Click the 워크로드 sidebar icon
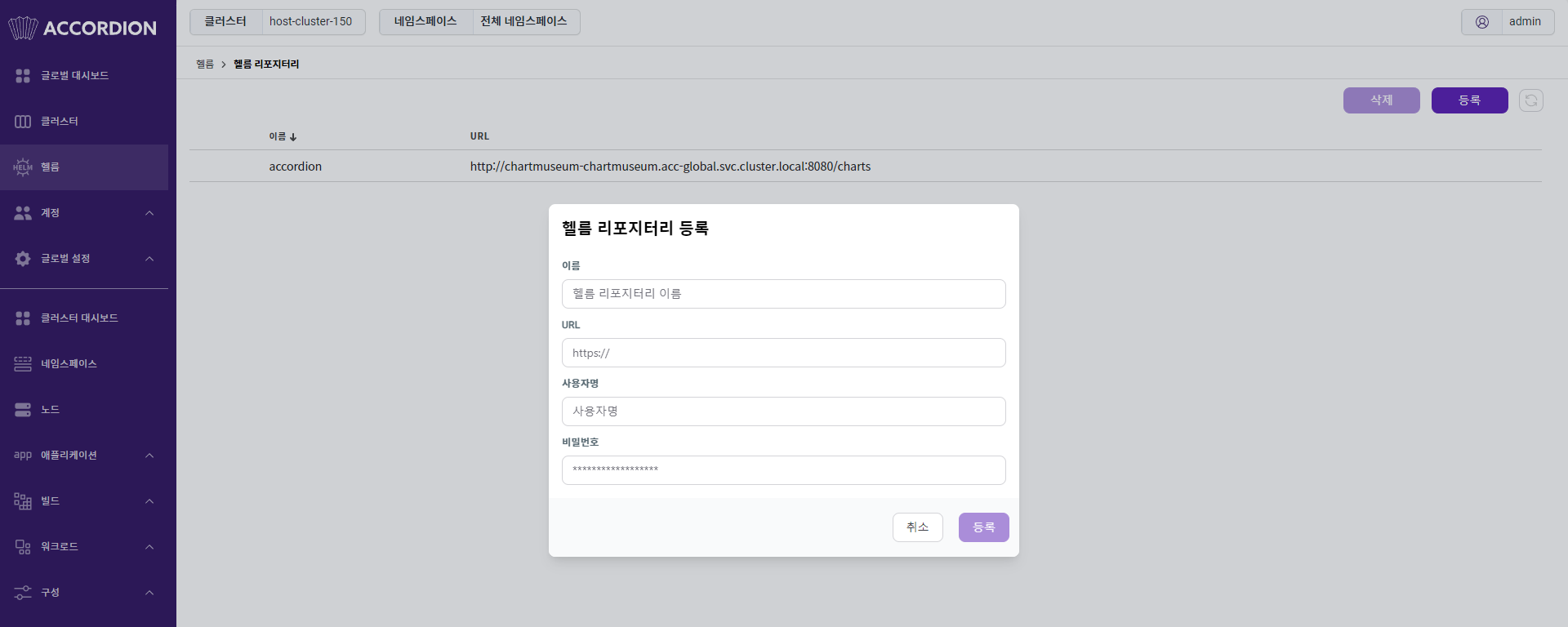Image resolution: width=1568 pixels, height=627 pixels. (23, 547)
